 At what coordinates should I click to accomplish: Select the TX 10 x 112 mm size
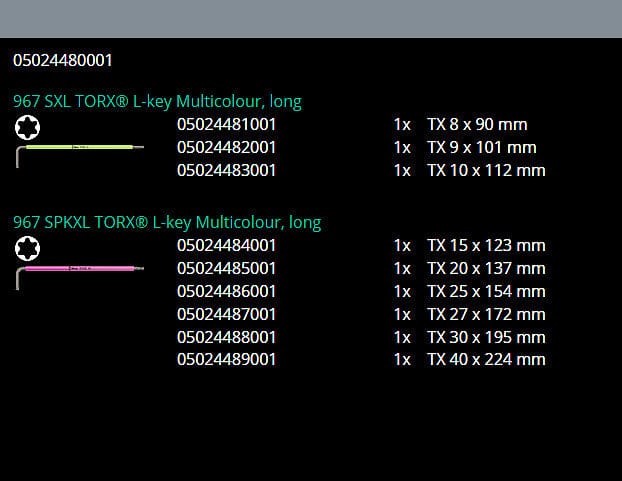click(486, 170)
